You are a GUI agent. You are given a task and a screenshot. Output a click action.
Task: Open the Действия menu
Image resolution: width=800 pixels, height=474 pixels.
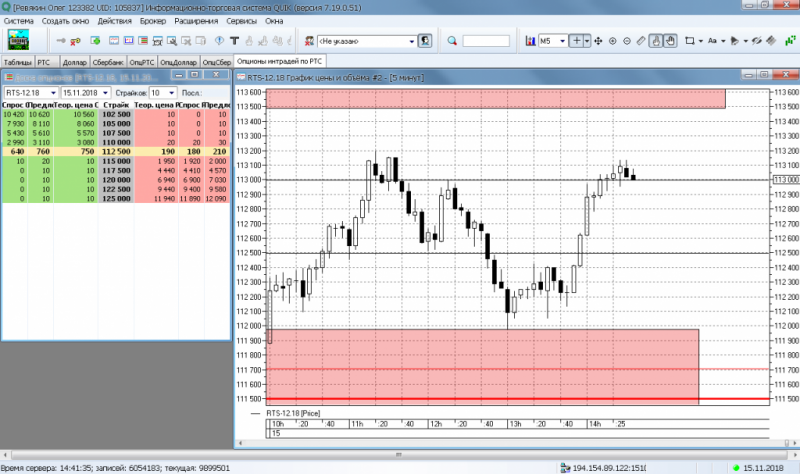(x=115, y=21)
